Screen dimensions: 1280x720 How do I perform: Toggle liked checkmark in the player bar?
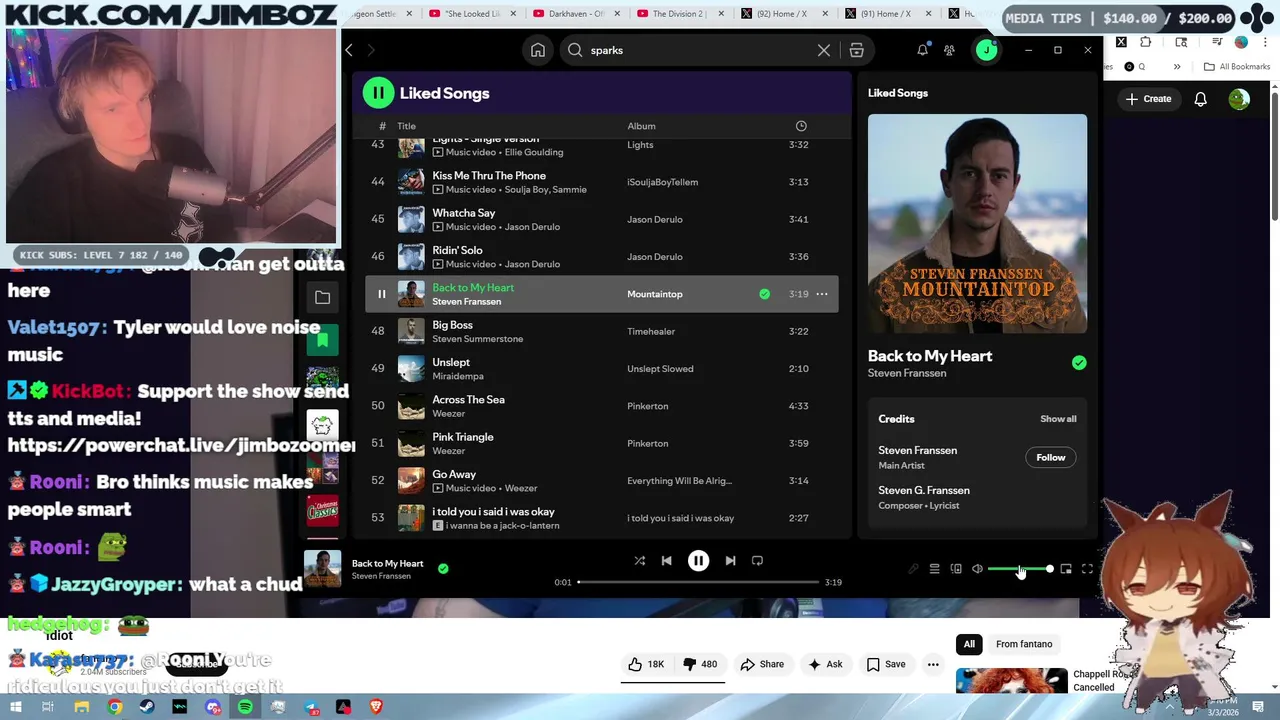tap(443, 568)
